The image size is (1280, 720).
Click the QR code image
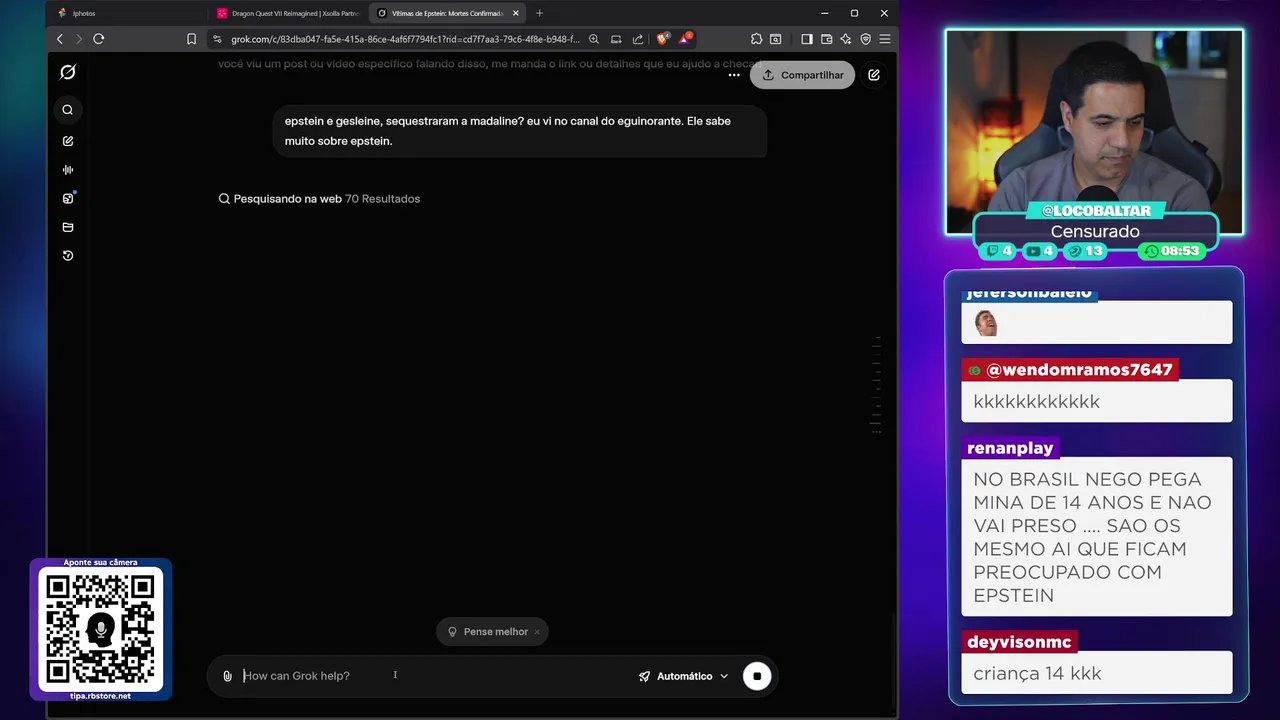pyautogui.click(x=100, y=629)
